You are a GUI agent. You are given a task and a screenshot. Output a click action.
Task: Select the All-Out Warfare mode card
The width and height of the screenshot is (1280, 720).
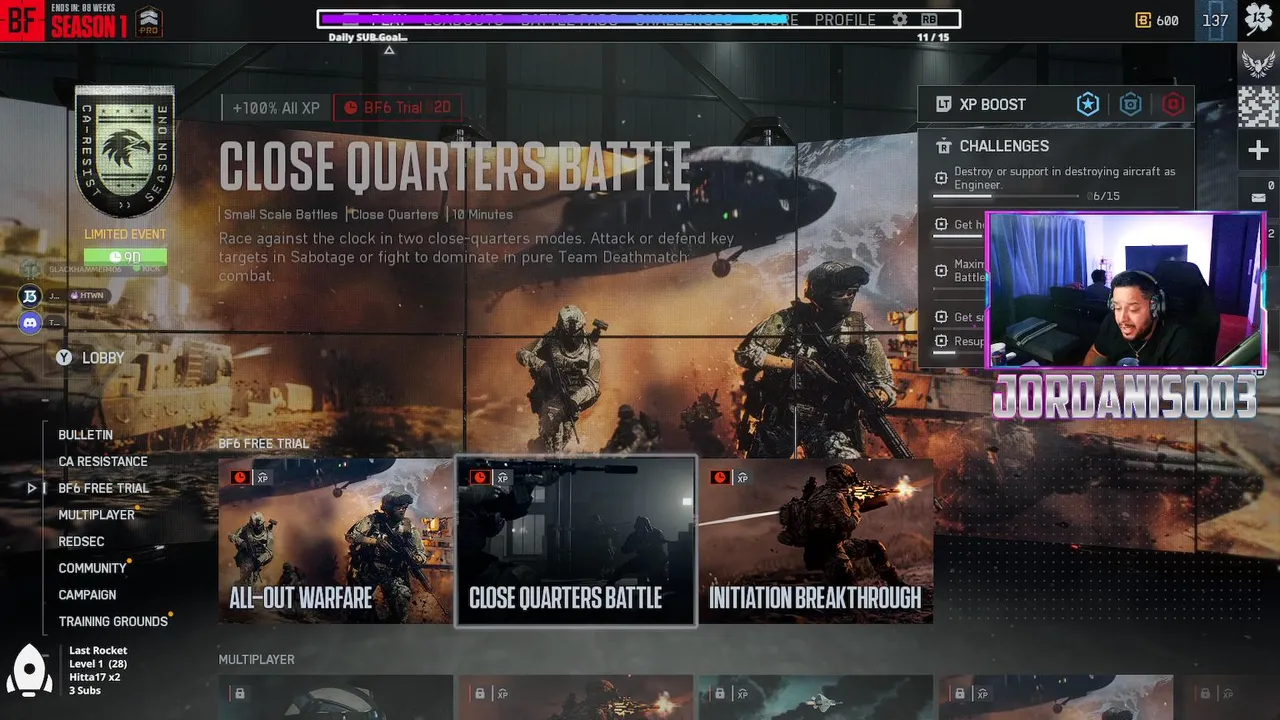pos(335,541)
